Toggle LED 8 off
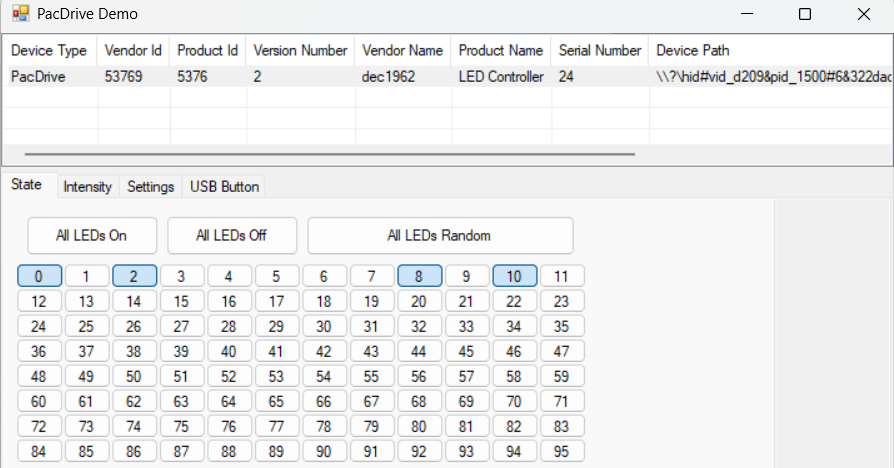The image size is (894, 468). [x=419, y=277]
